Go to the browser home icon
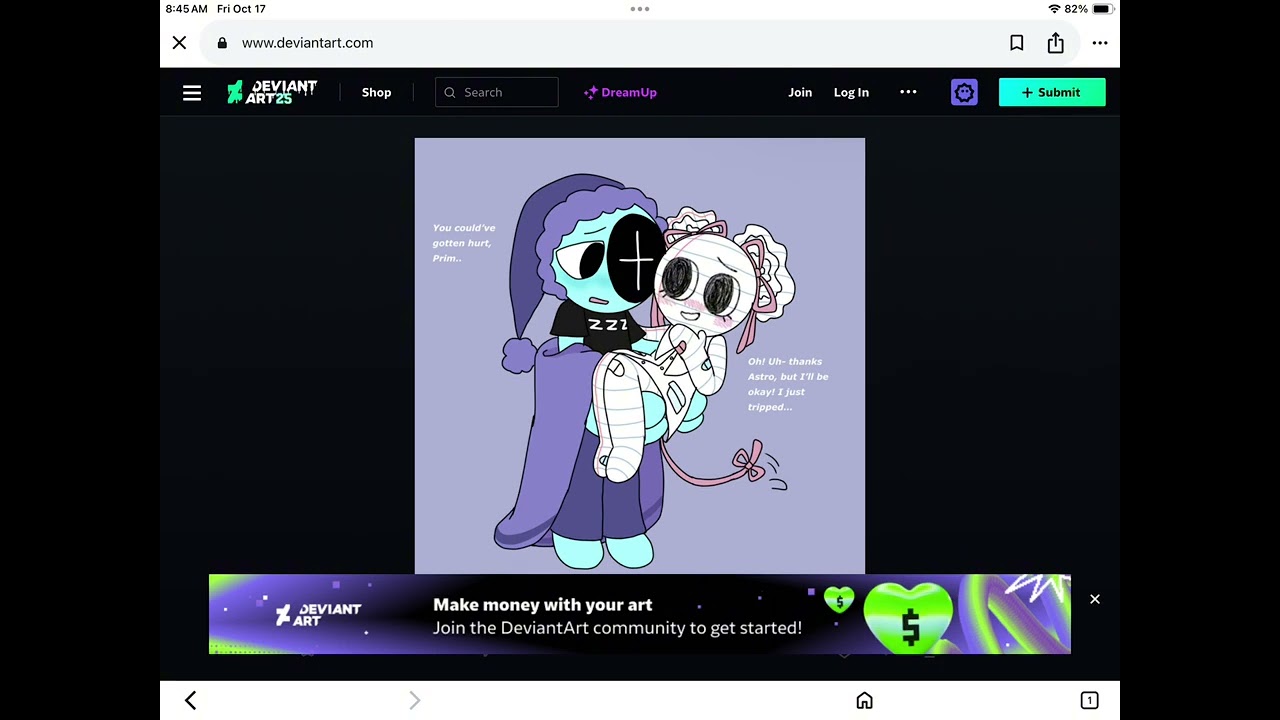 865,701
